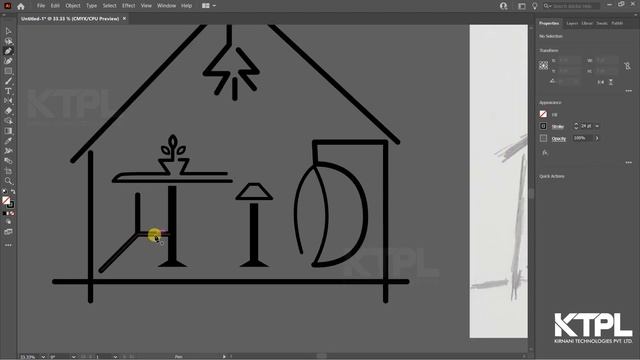Select the Zoom tool magnifier
The image size is (640, 360).
(x=8, y=181)
